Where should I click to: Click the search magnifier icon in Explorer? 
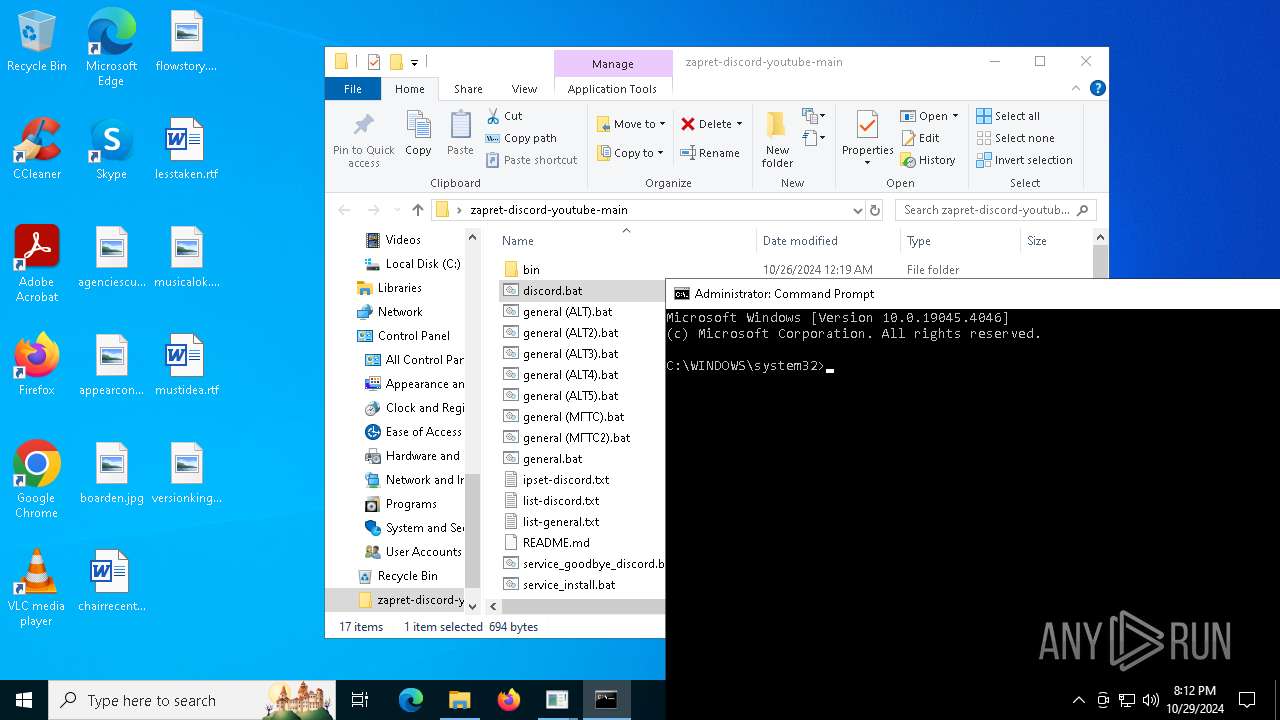(x=1083, y=210)
